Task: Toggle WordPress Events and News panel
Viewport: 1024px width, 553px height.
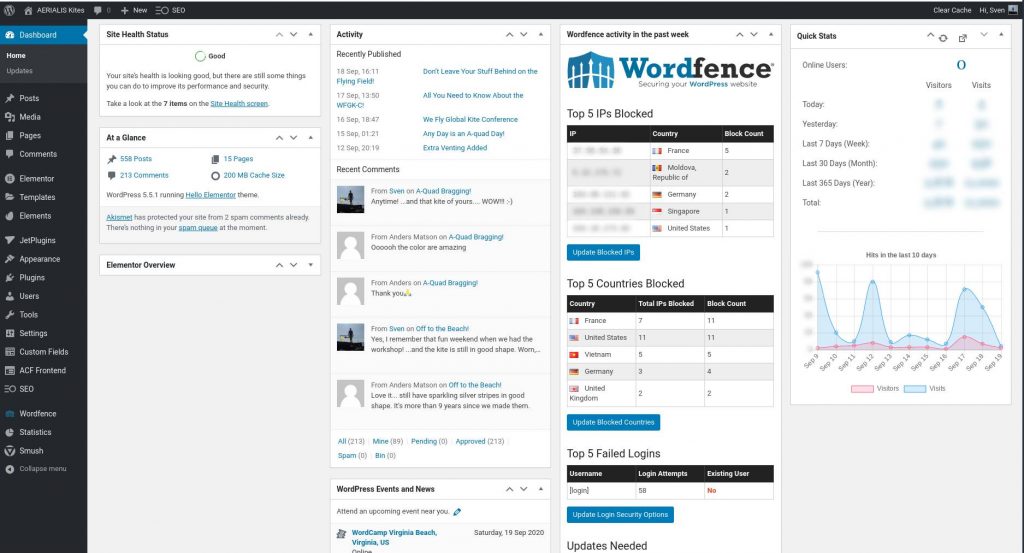Action: (x=541, y=489)
